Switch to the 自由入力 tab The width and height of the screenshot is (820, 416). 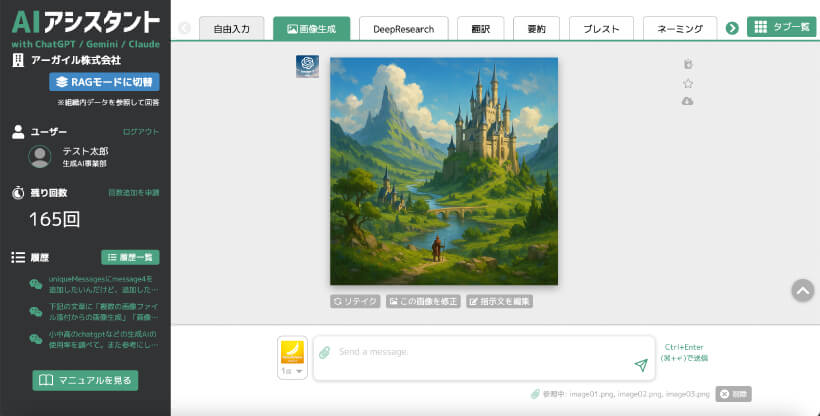pos(232,29)
